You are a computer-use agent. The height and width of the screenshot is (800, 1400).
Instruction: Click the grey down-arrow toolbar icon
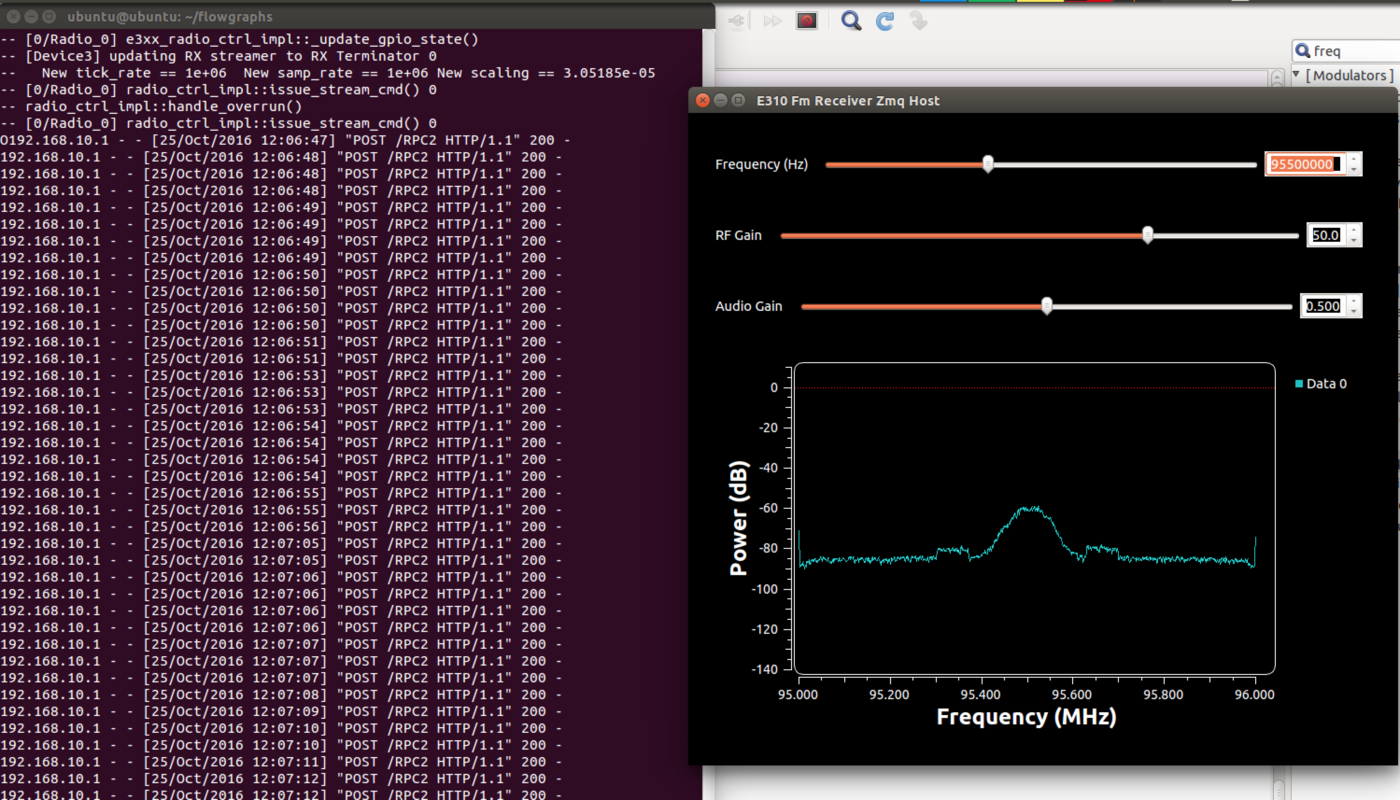[918, 20]
